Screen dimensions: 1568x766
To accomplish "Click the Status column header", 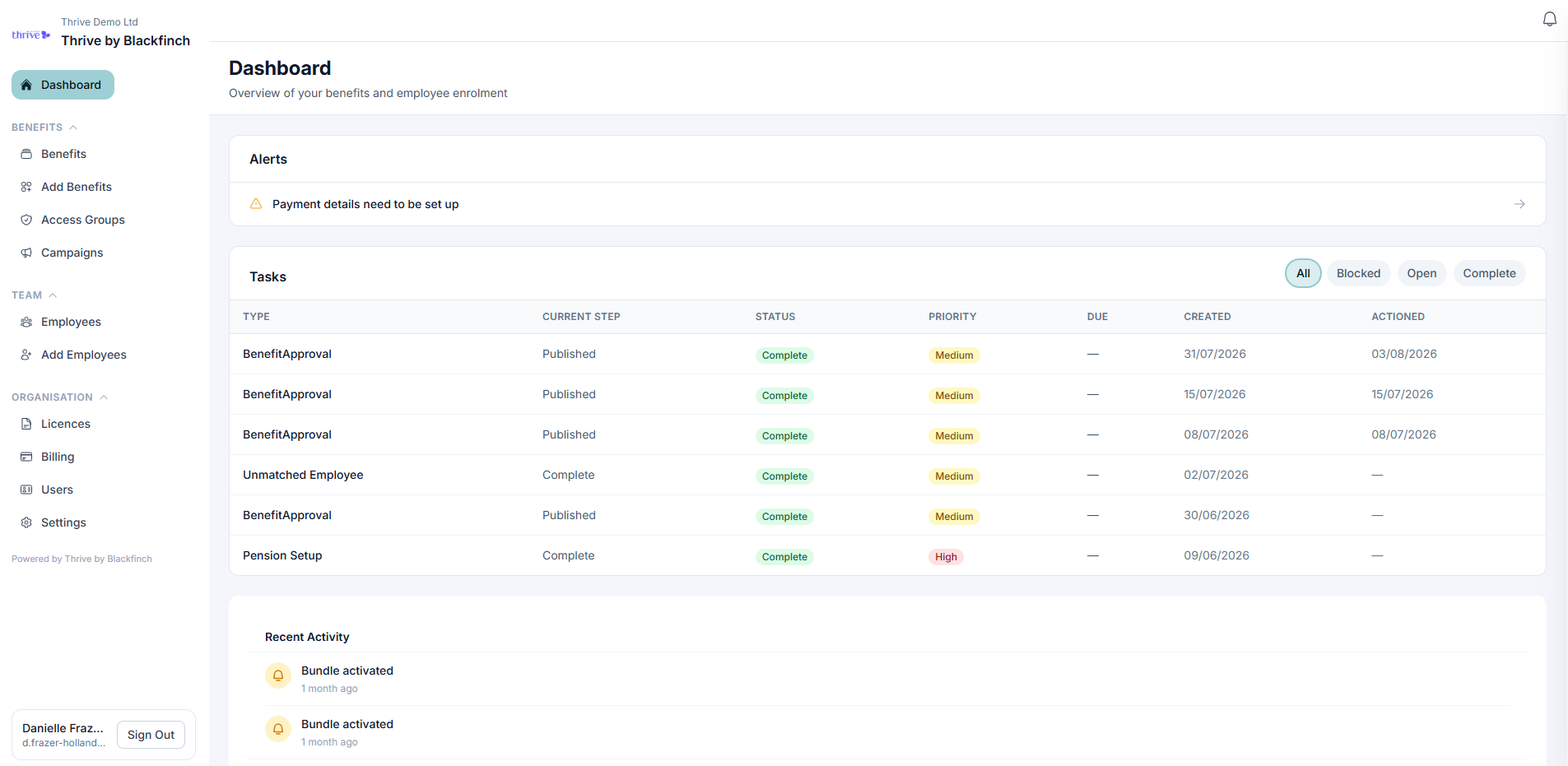I will 775,317.
